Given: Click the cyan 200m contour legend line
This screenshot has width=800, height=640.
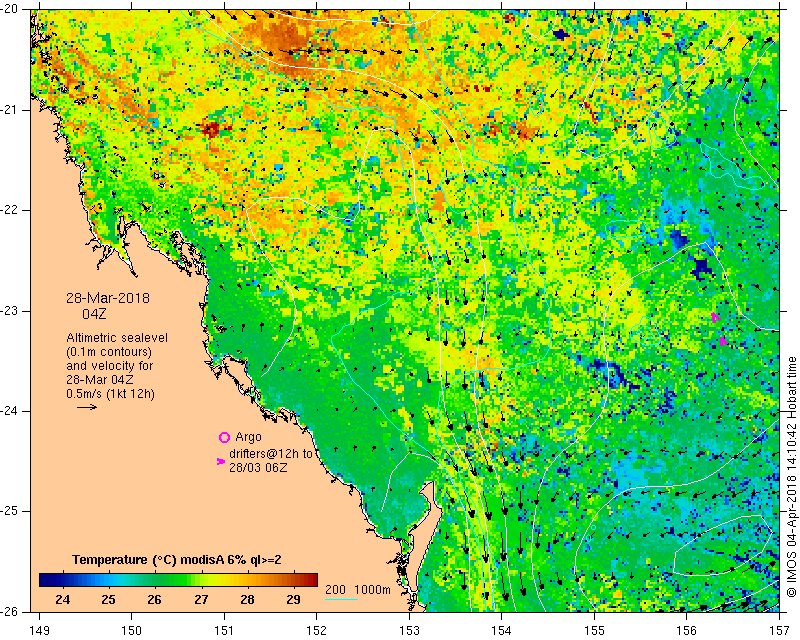Looking at the screenshot, I should click(x=341, y=599).
